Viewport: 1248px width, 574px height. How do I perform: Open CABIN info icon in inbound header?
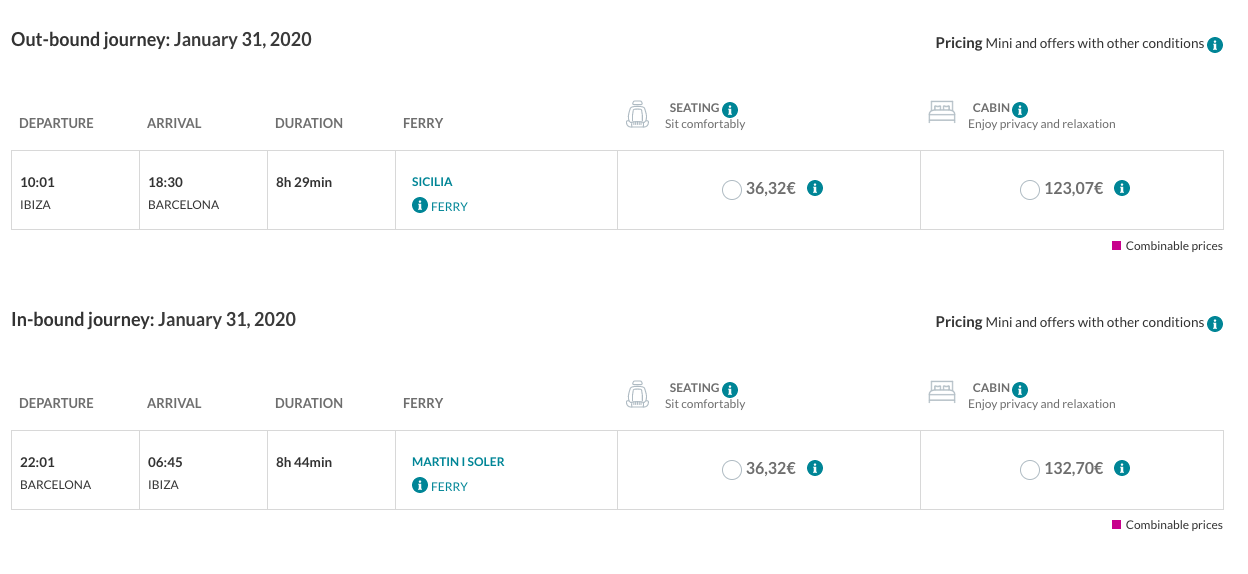coord(1020,389)
